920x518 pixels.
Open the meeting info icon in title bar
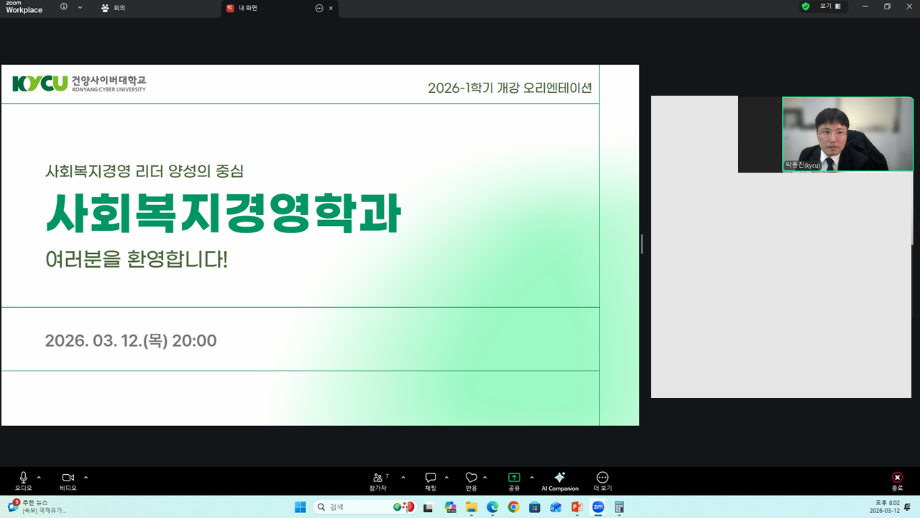(x=63, y=7)
